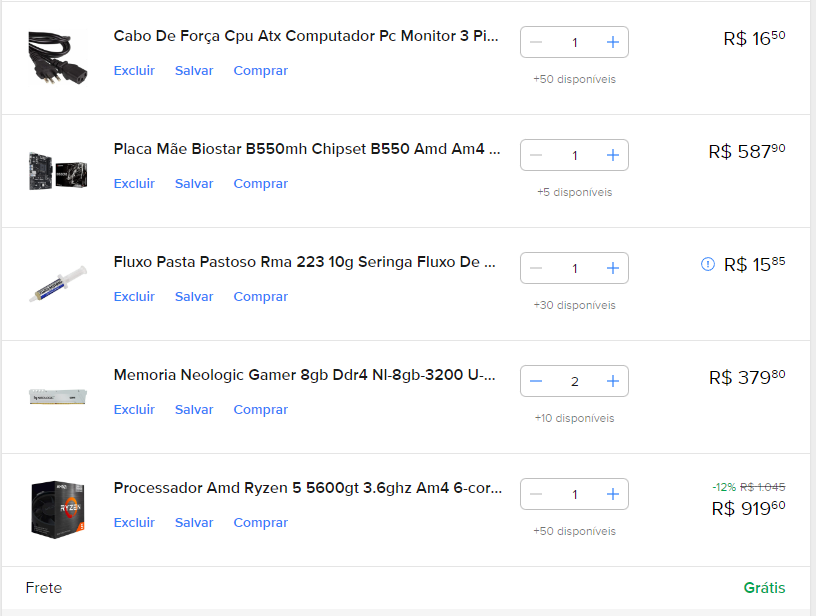Increase quantity of Memoria Neologic Gamer

click(x=613, y=381)
